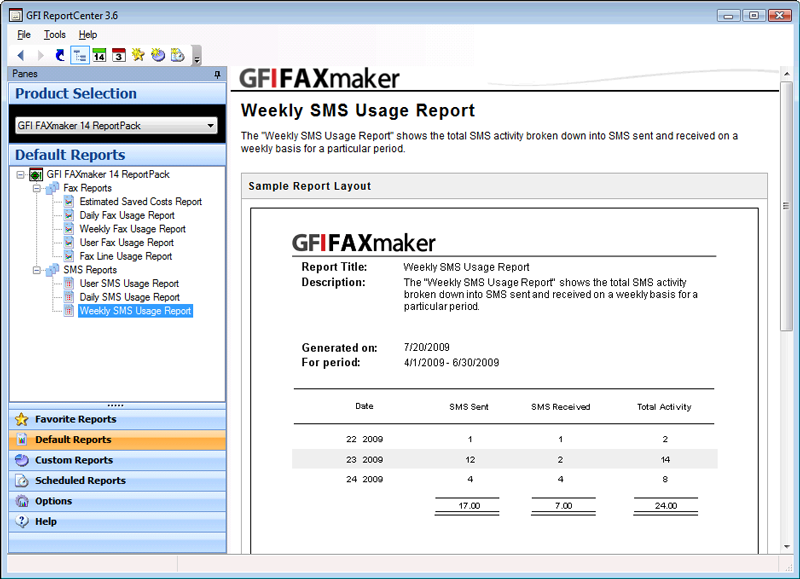
Task: Select Weekly SMS Usage Report in tree
Action: [135, 311]
